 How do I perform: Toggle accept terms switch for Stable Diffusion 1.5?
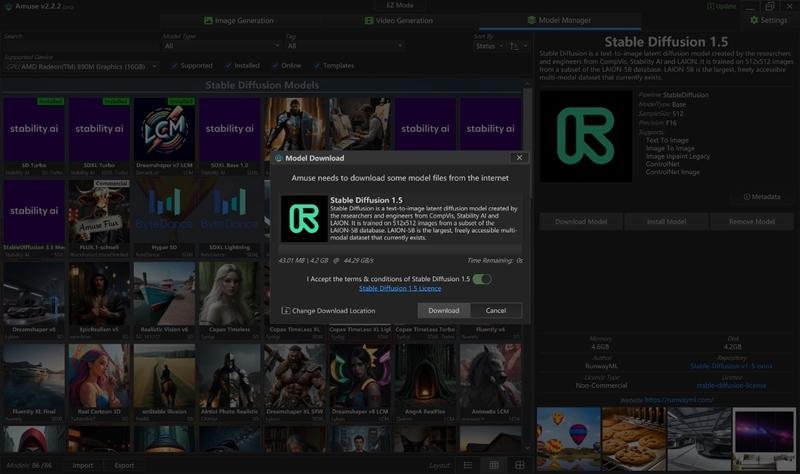482,279
